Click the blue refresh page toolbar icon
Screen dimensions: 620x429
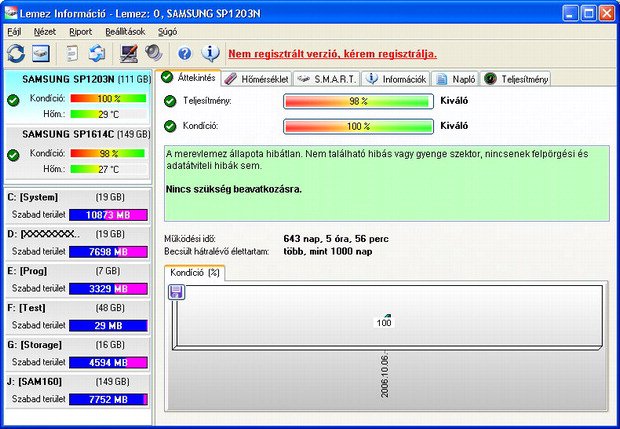96,53
